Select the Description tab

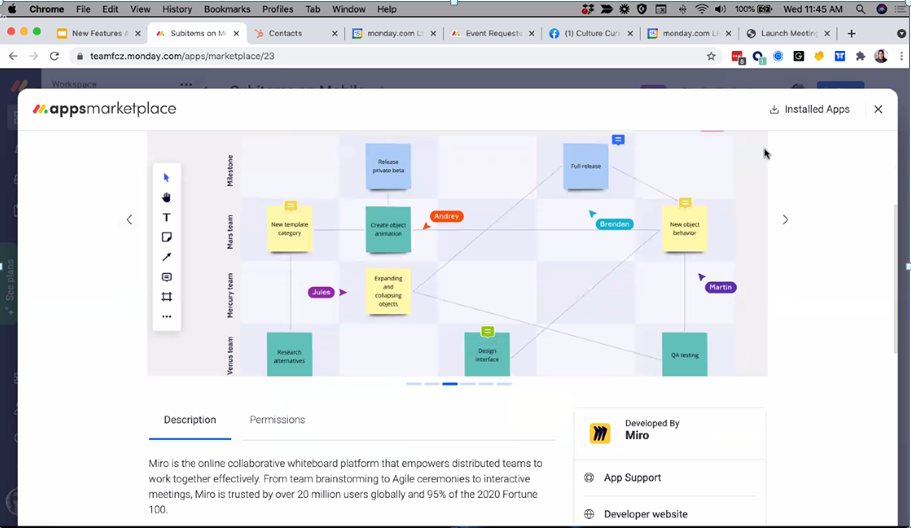[190, 420]
